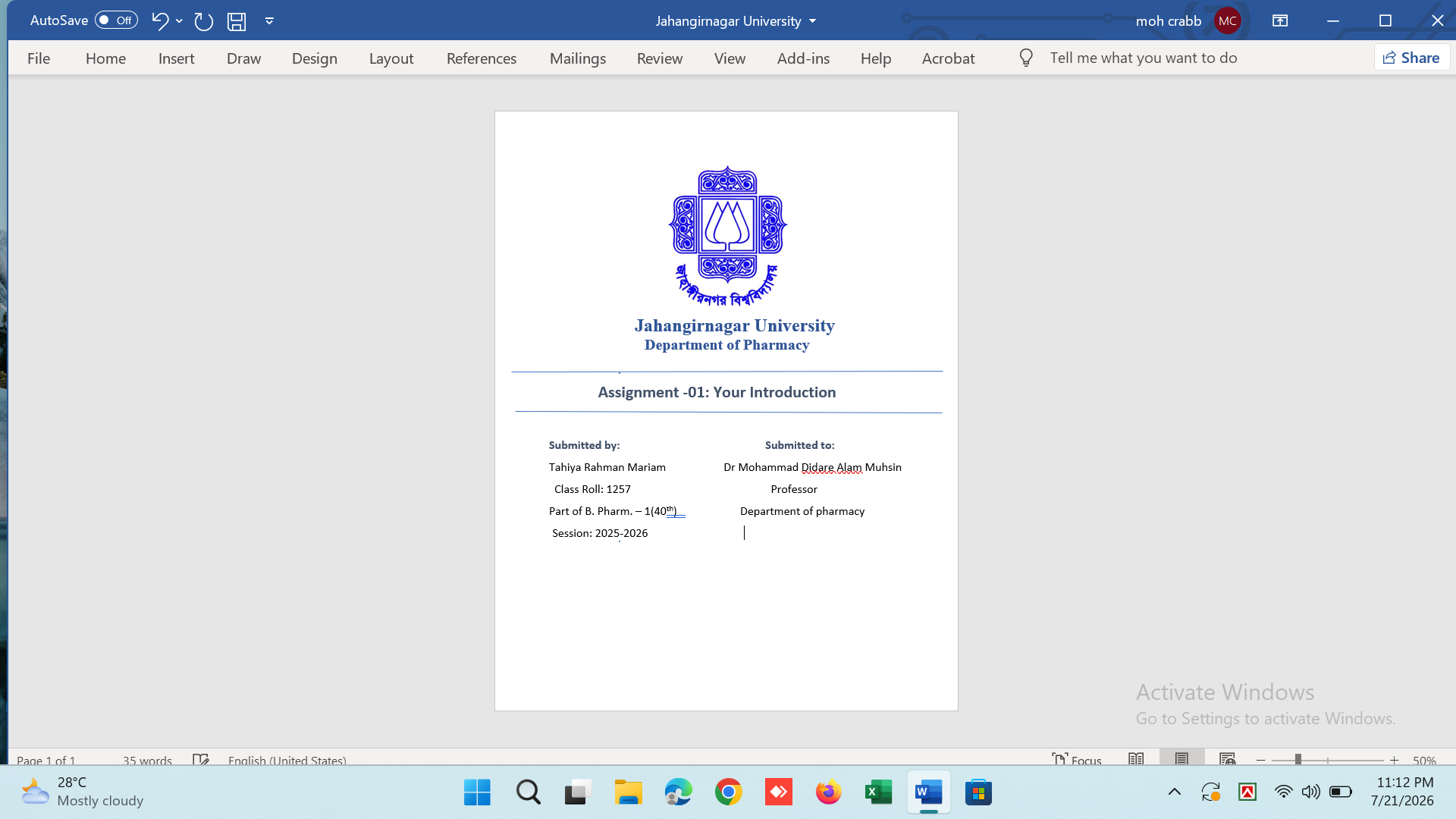Open the References tab
The width and height of the screenshot is (1456, 819).
[x=482, y=58]
